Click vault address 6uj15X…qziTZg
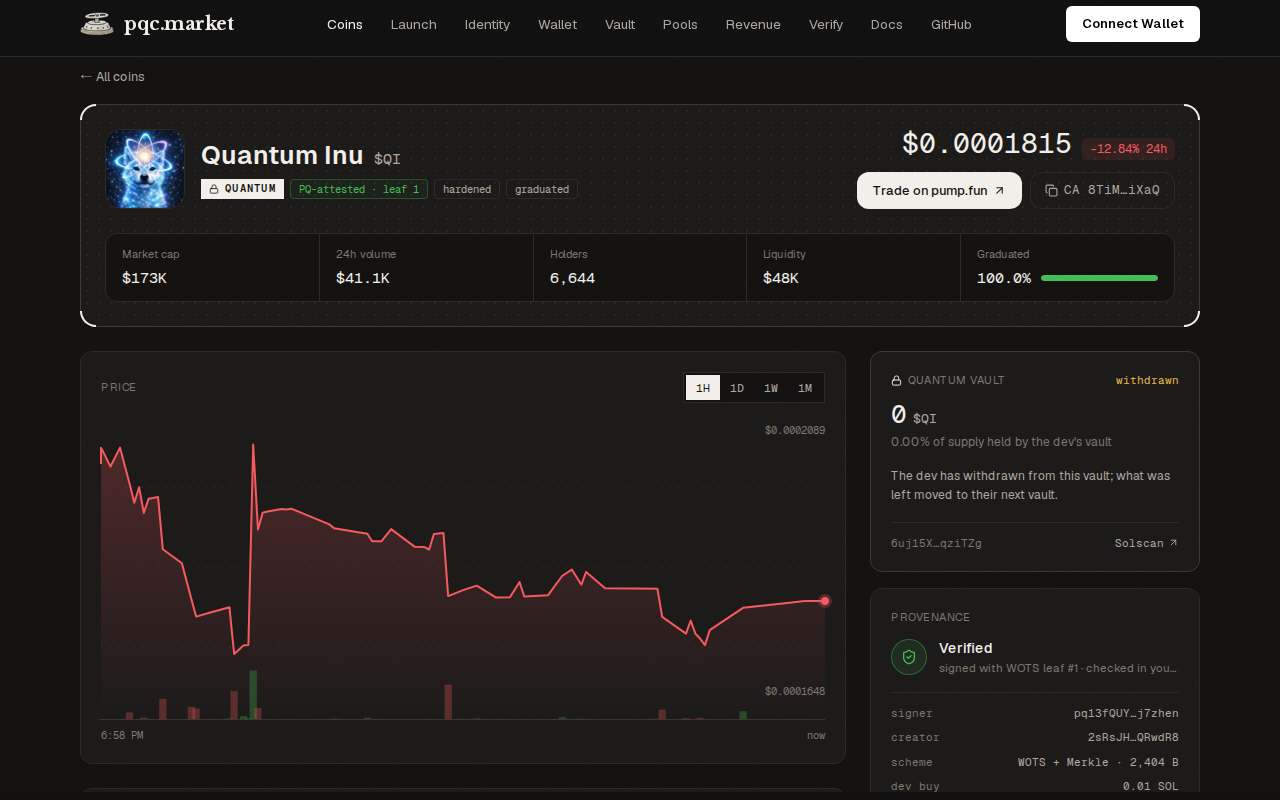Screen dimensions: 1280x800 coord(936,543)
